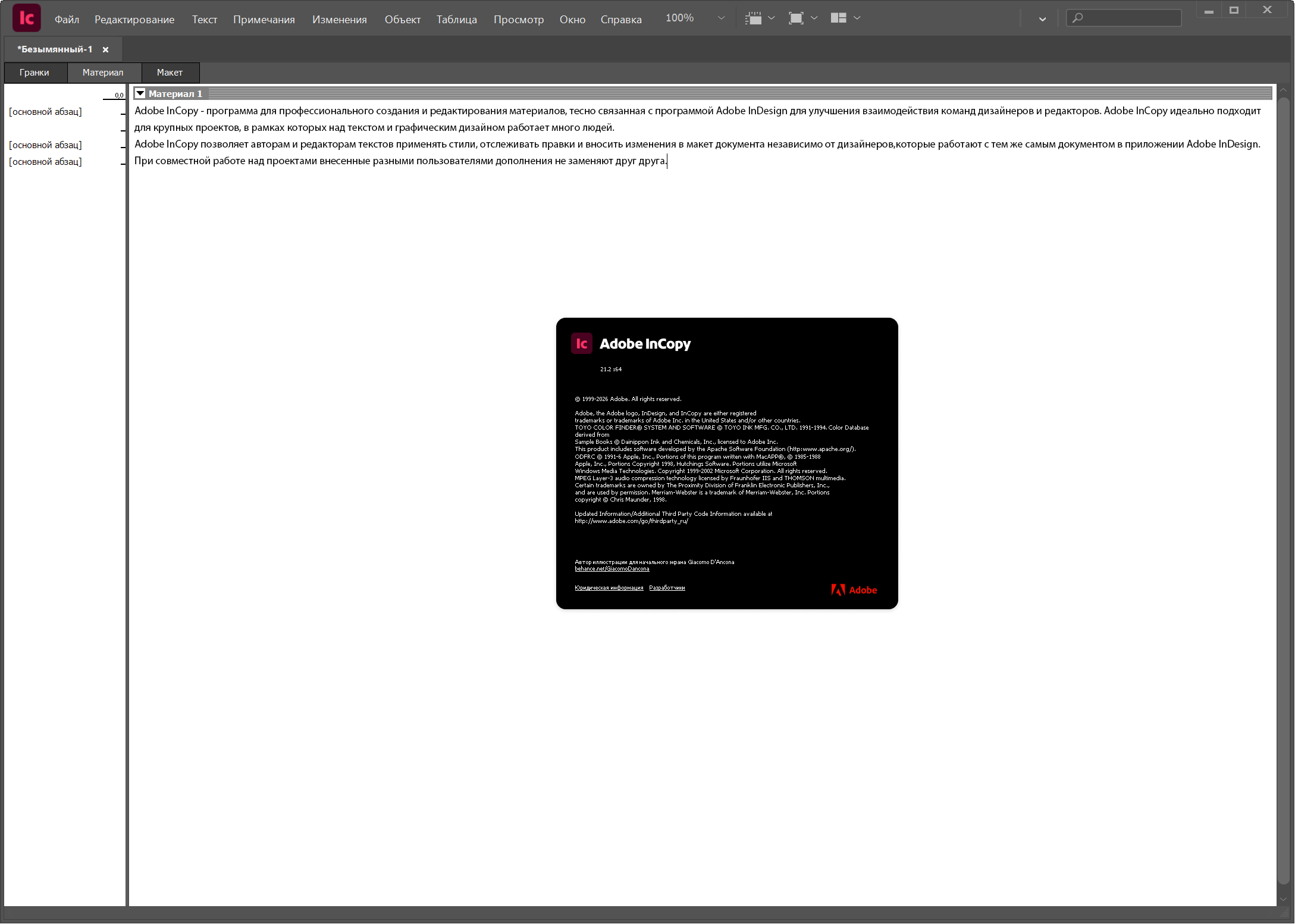
Task: Click the Разработчики link
Action: click(666, 588)
